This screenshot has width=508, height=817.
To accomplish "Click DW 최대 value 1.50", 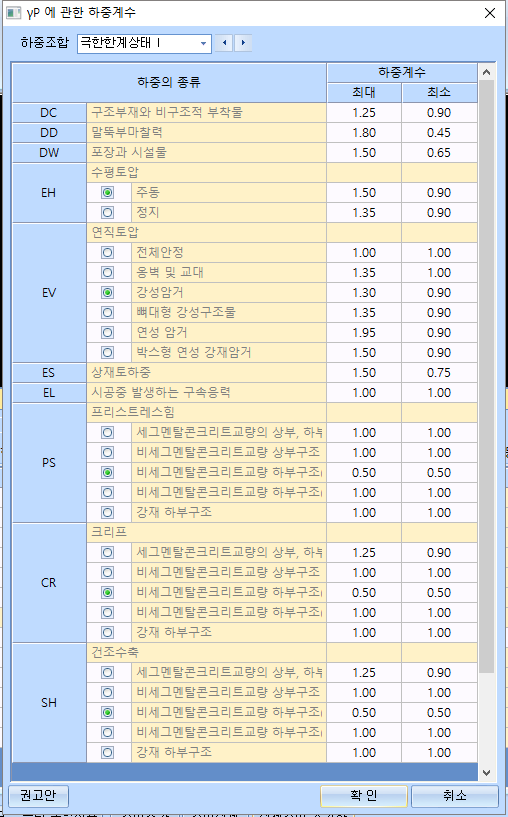I will click(364, 153).
